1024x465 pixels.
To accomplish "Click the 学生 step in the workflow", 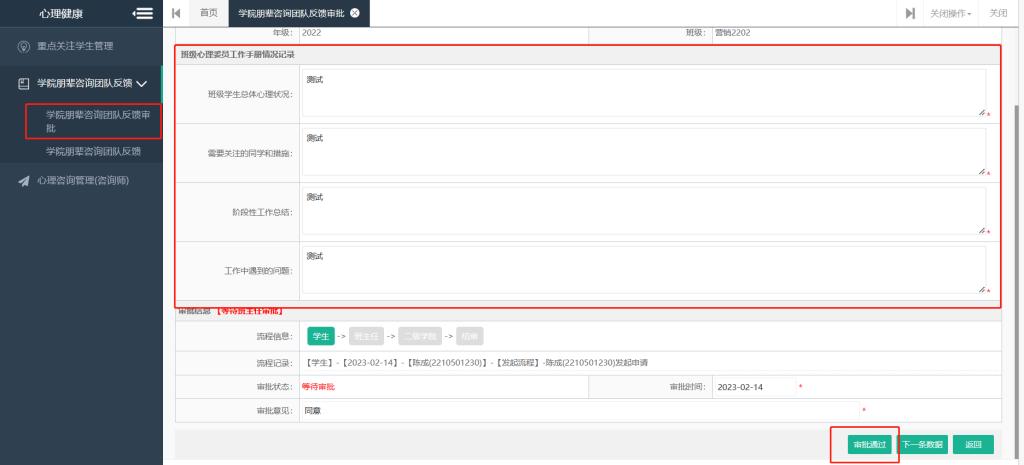I will (x=320, y=337).
